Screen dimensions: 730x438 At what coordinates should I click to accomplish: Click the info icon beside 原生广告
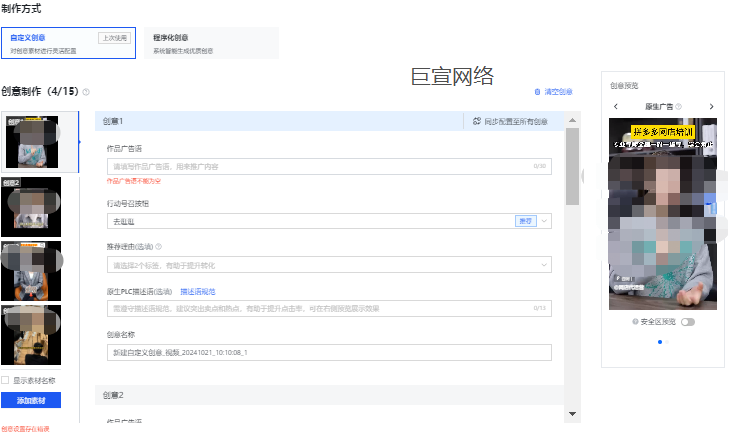(678, 106)
